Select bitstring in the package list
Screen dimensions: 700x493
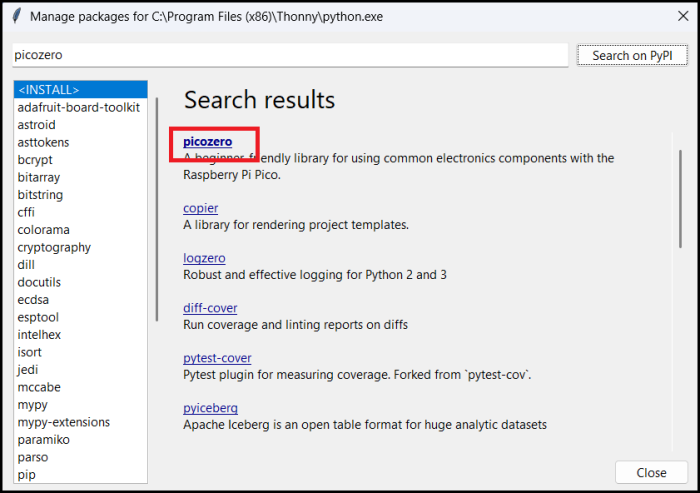pyautogui.click(x=81, y=195)
